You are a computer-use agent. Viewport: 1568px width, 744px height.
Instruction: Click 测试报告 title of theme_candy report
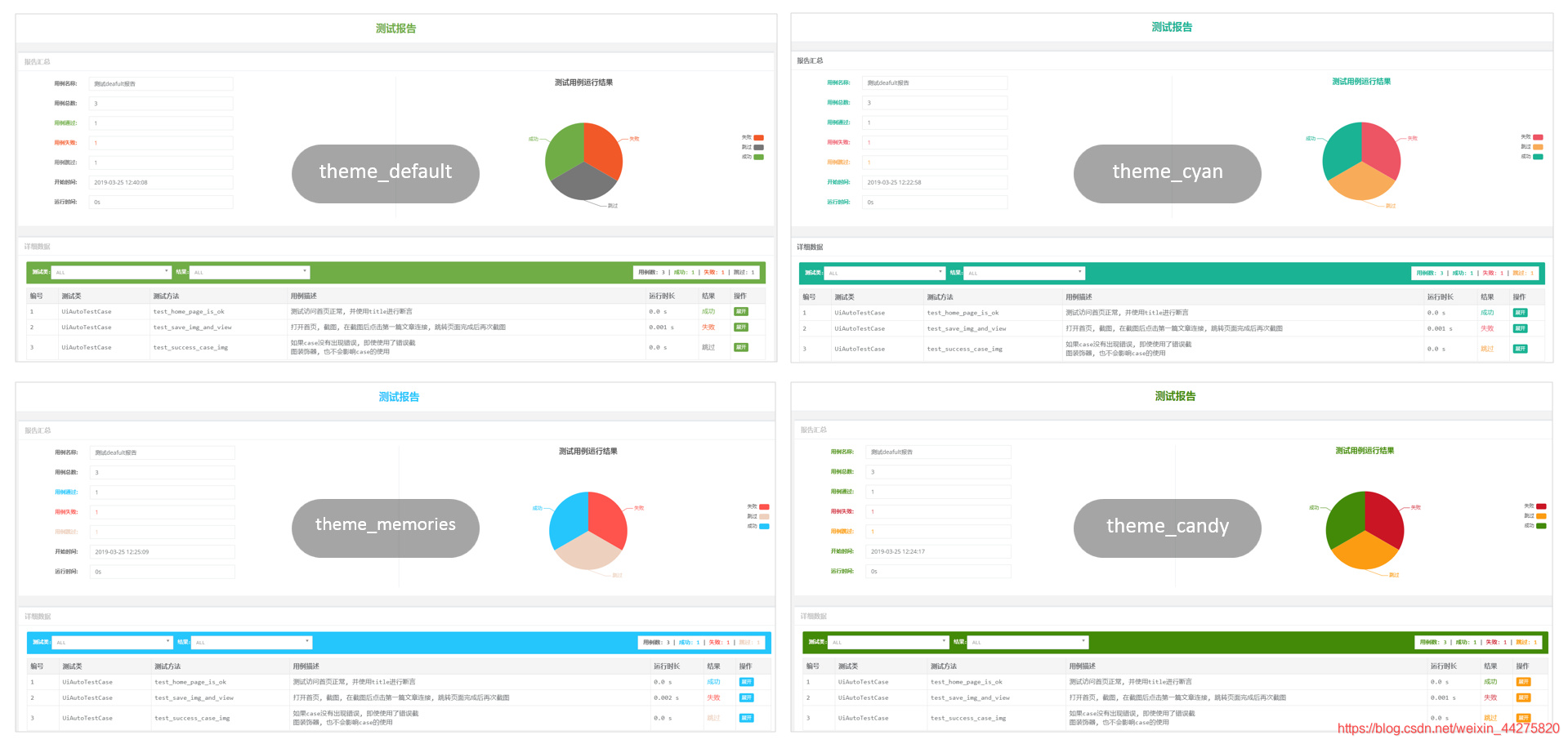tap(1175, 396)
